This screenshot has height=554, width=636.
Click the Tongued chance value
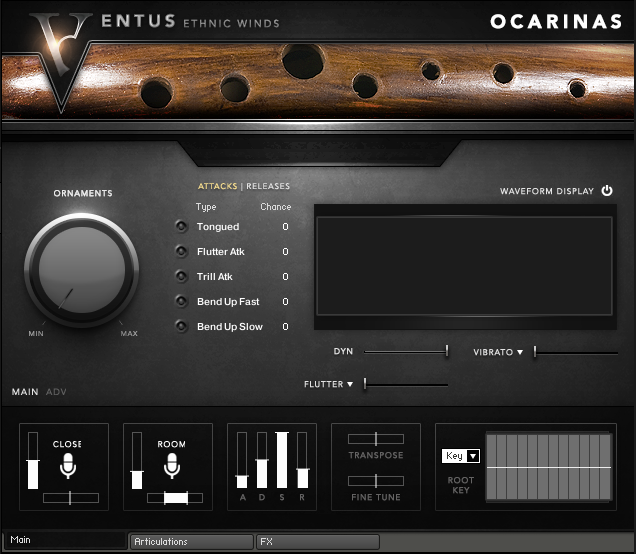286,226
